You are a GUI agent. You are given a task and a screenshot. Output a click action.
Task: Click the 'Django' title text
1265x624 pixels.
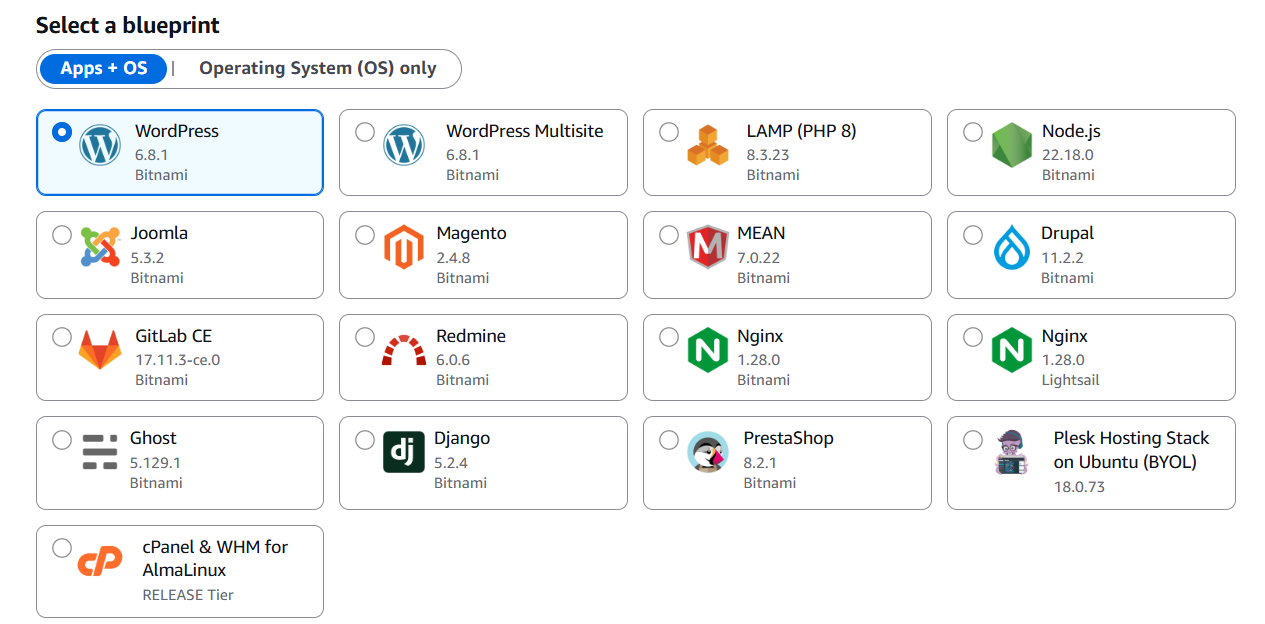(x=462, y=438)
